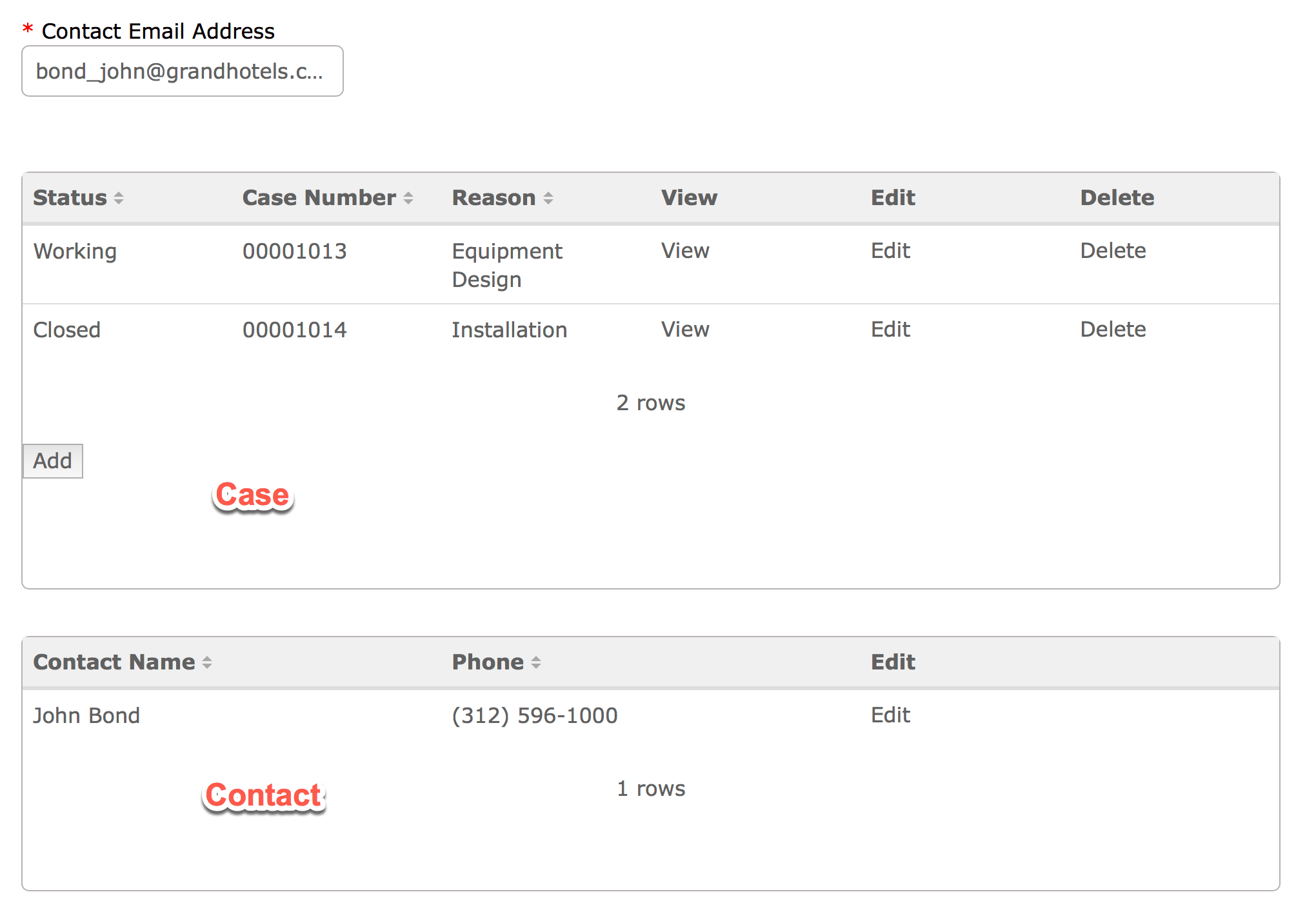Delete the Equipment Design case
The height and width of the screenshot is (921, 1316).
click(x=1113, y=251)
